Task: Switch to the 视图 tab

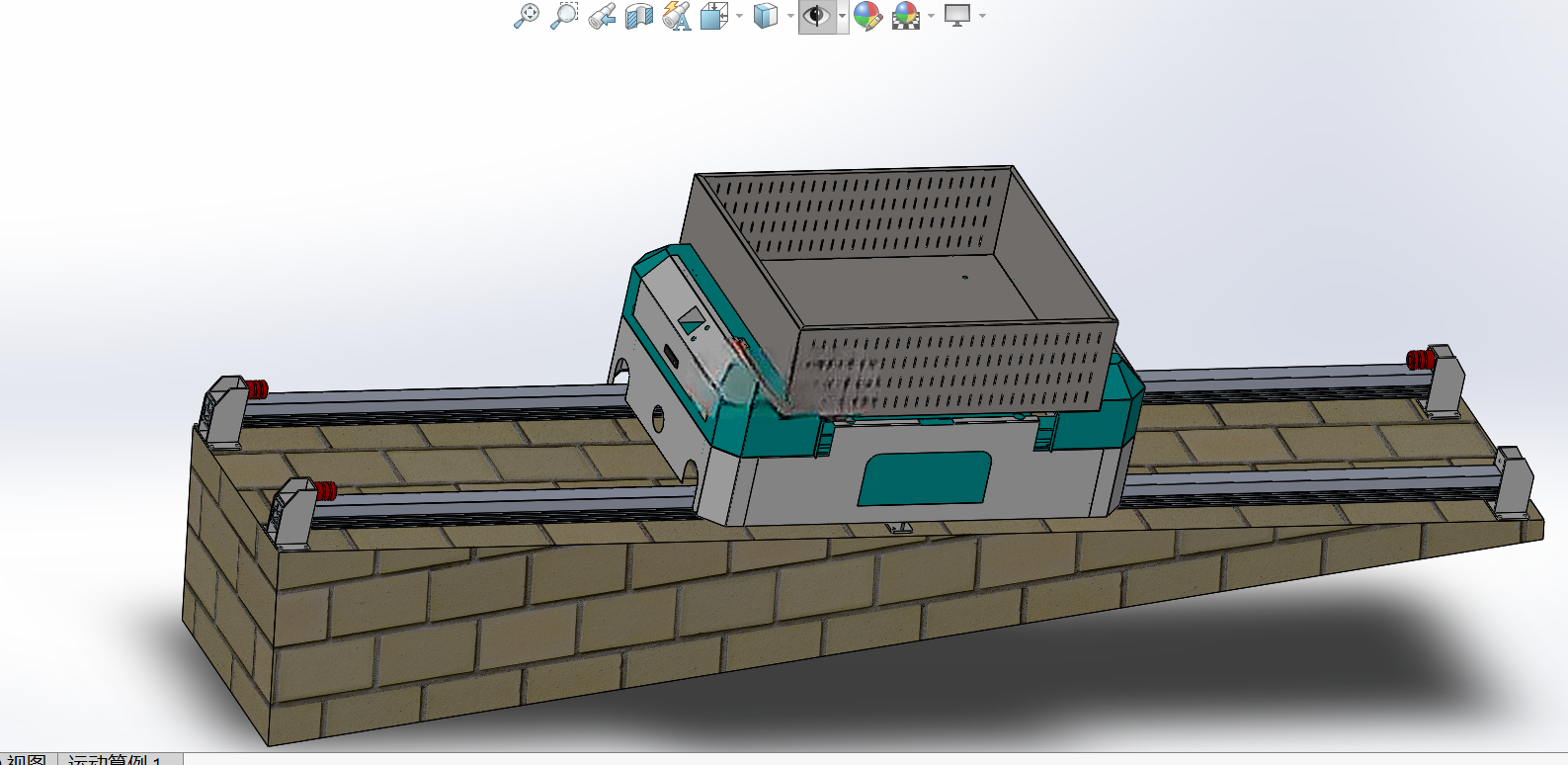Action: point(27,759)
